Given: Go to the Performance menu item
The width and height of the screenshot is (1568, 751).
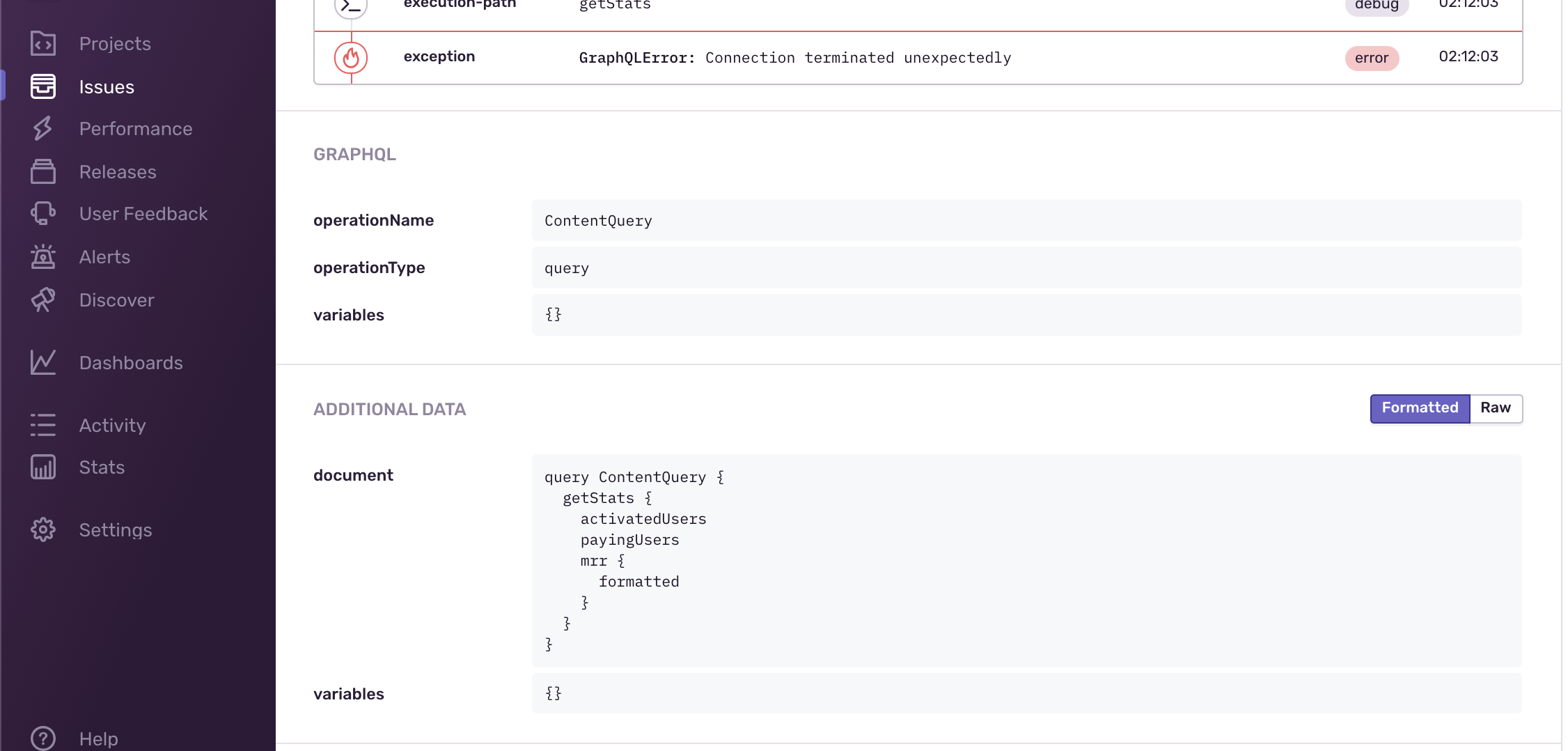Looking at the screenshot, I should pos(136,129).
